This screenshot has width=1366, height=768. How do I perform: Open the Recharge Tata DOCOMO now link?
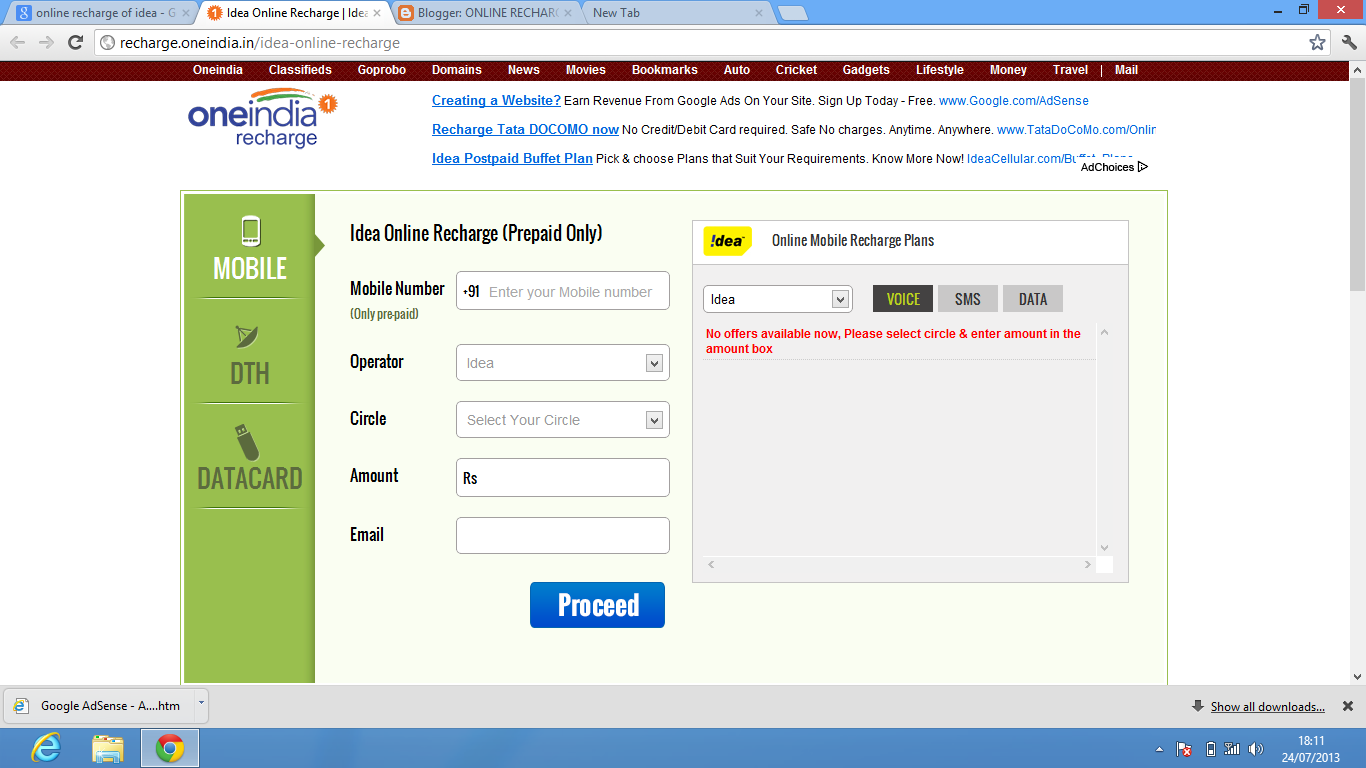point(525,130)
